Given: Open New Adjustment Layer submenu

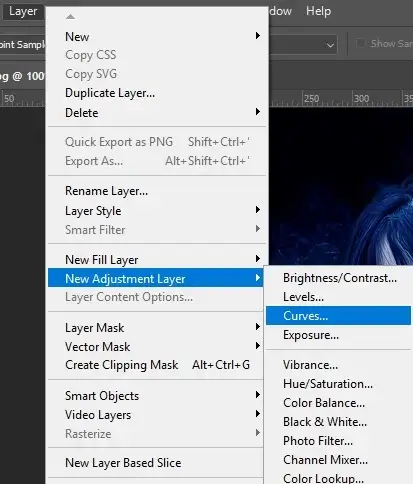Looking at the screenshot, I should coord(156,278).
